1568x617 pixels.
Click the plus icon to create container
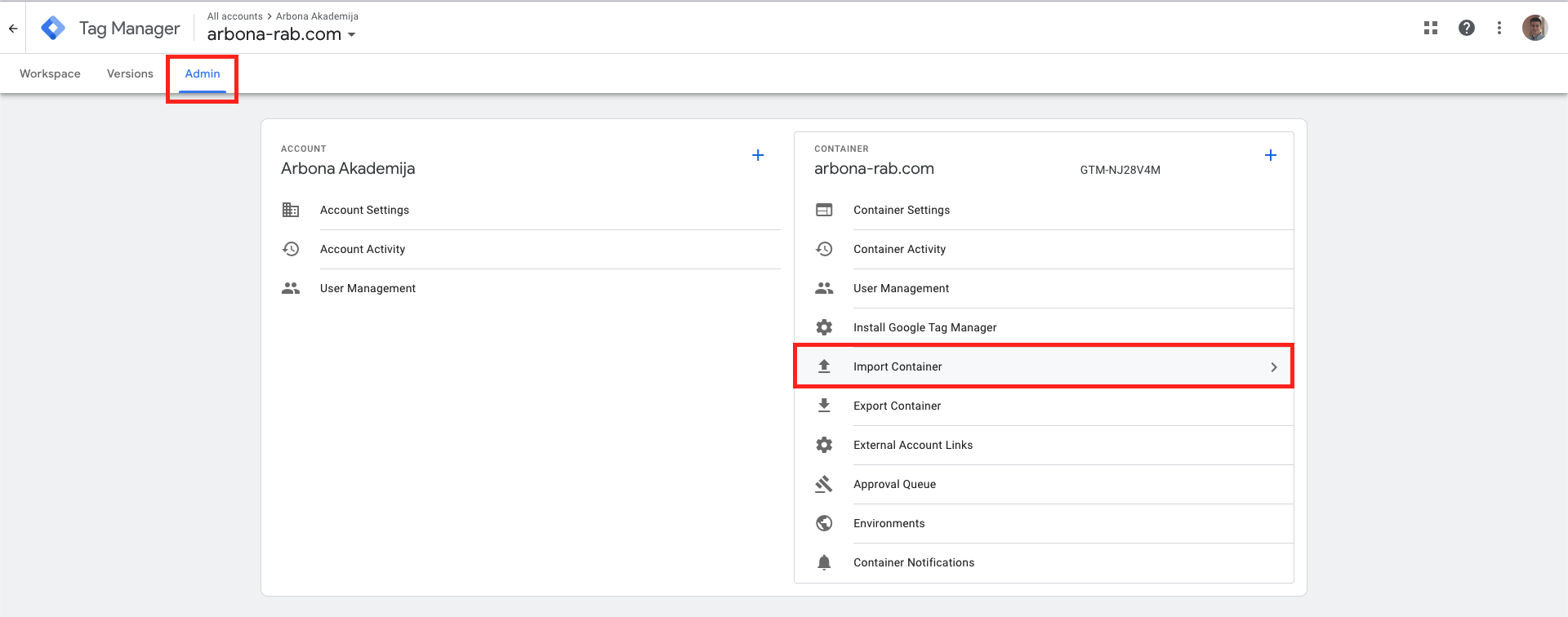point(1271,155)
